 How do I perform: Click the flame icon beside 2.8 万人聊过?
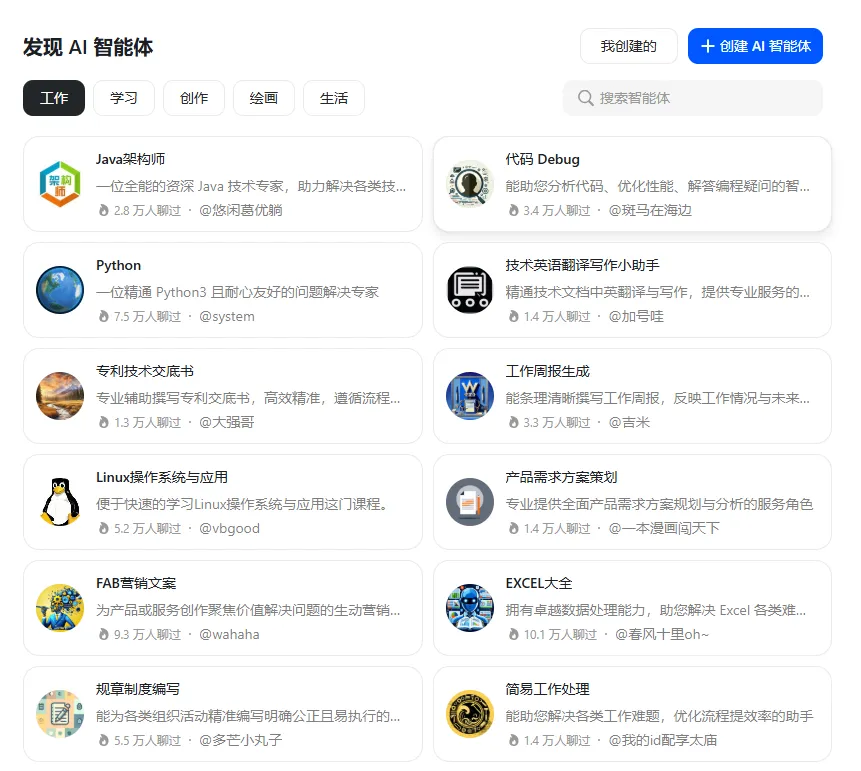coord(103,210)
